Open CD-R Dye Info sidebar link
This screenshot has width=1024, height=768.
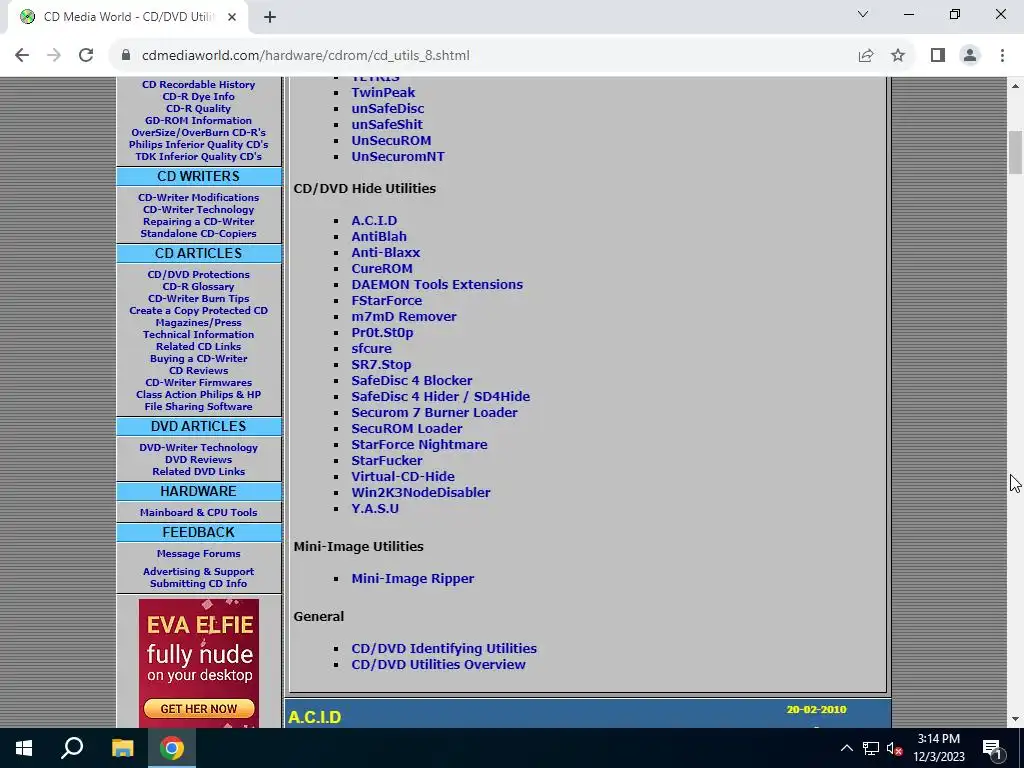click(199, 97)
